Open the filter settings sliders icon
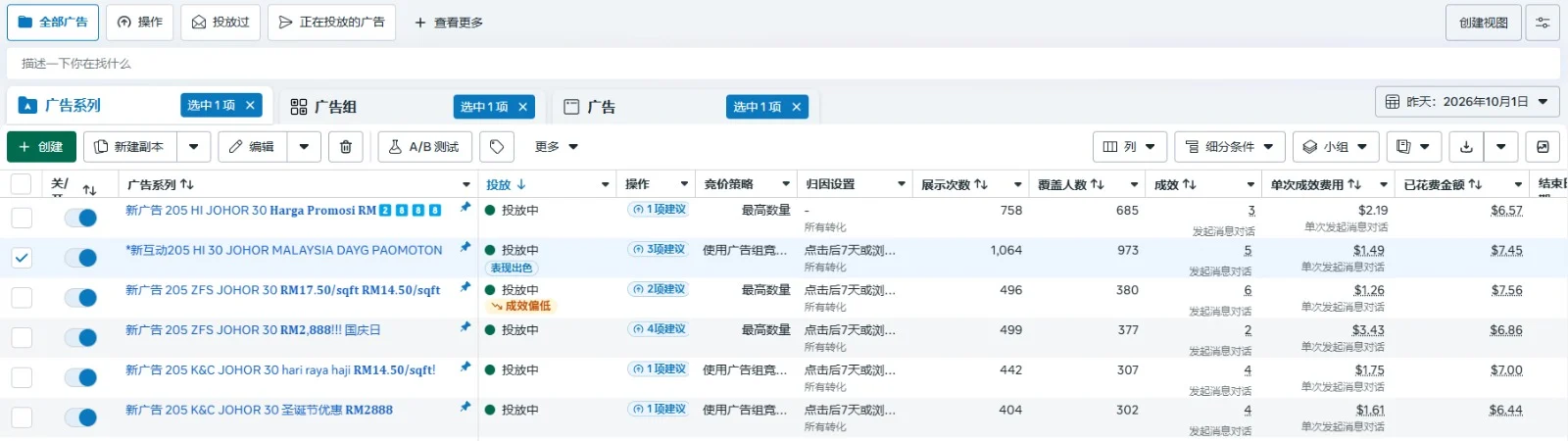1568x441 pixels. (x=1543, y=23)
